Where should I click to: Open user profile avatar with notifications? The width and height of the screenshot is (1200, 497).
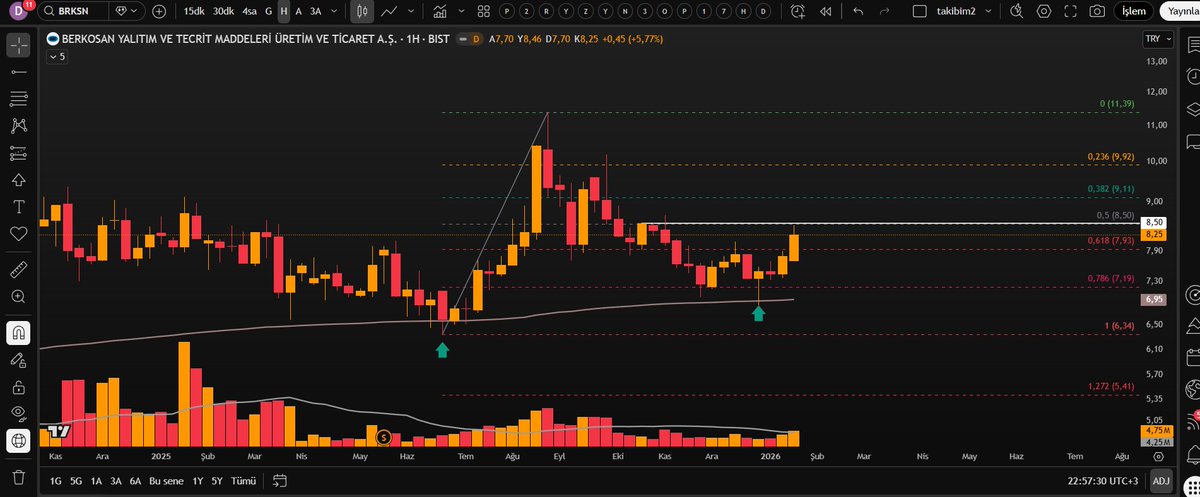coord(19,11)
